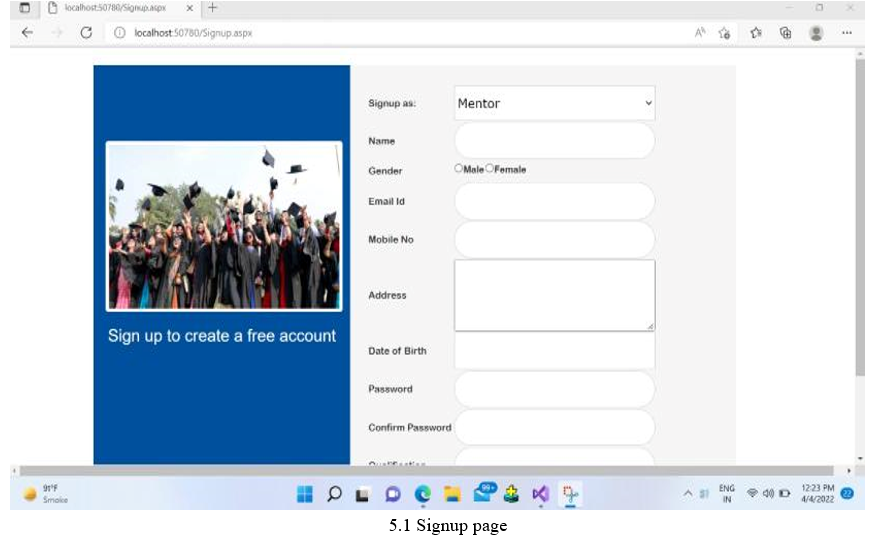The width and height of the screenshot is (872, 539).
Task: Click the 'Sign up to create a free account' text
Action: pos(222,336)
